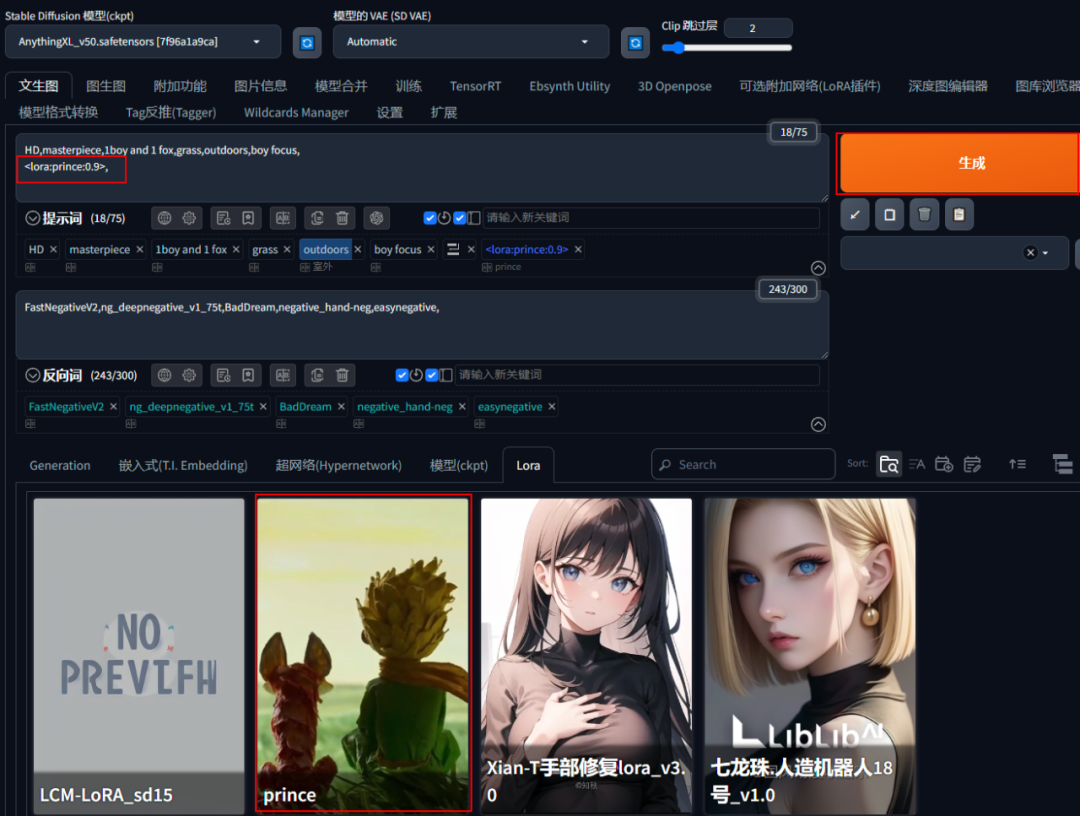Collapse the 反向词 section
This screenshot has height=816, width=1080.
tap(32, 375)
